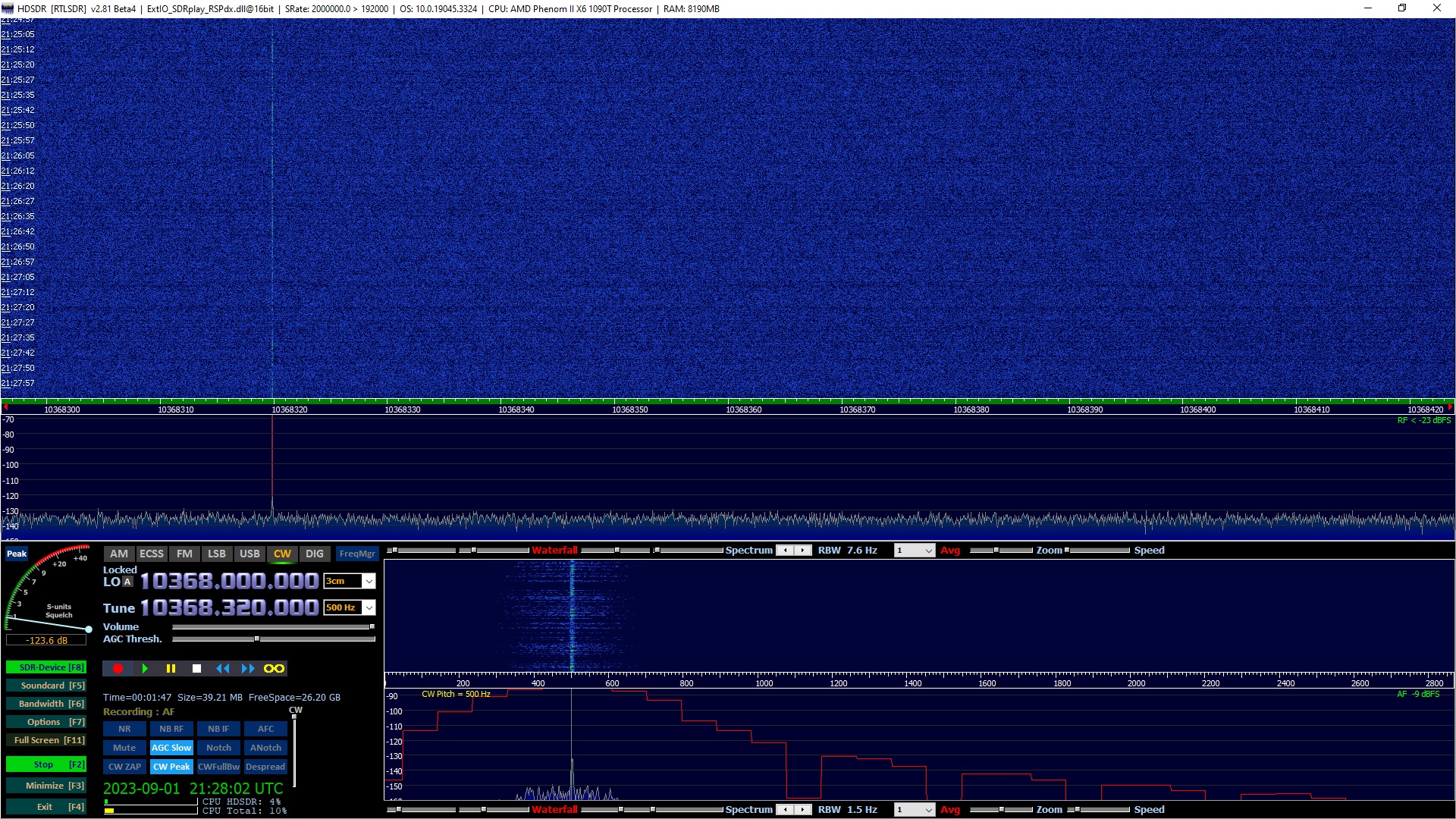Viewport: 1456px width, 819px height.
Task: Click the LO A selector icon
Action: point(127,582)
